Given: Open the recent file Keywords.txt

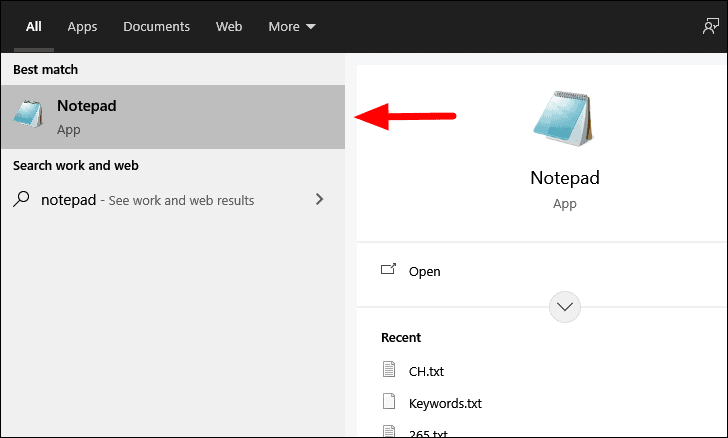Looking at the screenshot, I should (x=445, y=403).
